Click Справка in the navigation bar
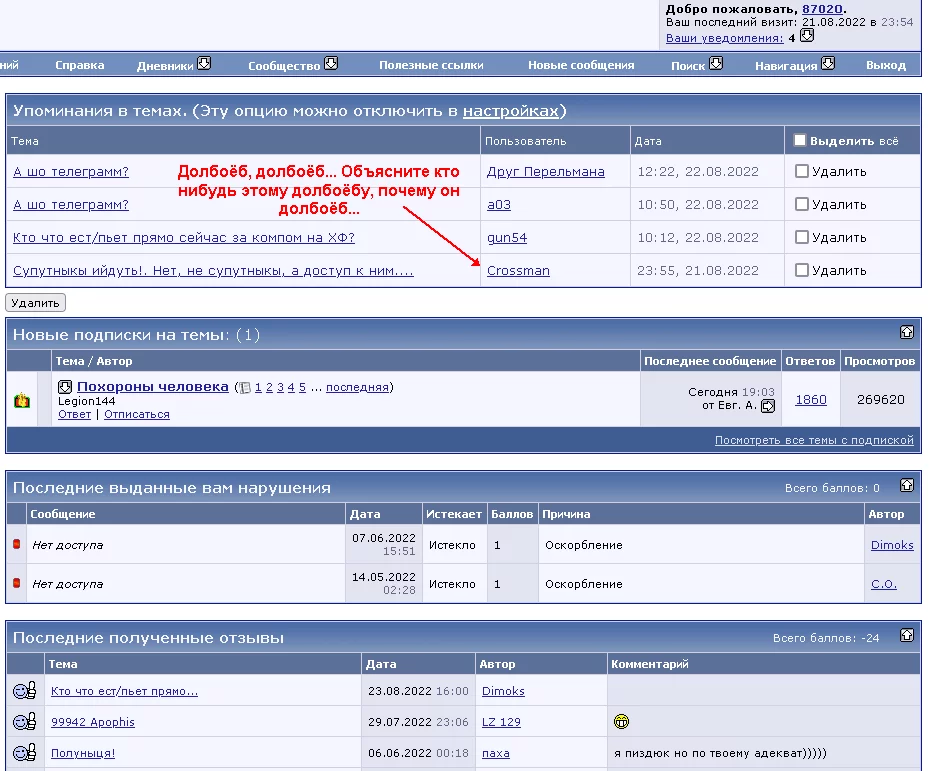The width and height of the screenshot is (934, 771). point(80,65)
